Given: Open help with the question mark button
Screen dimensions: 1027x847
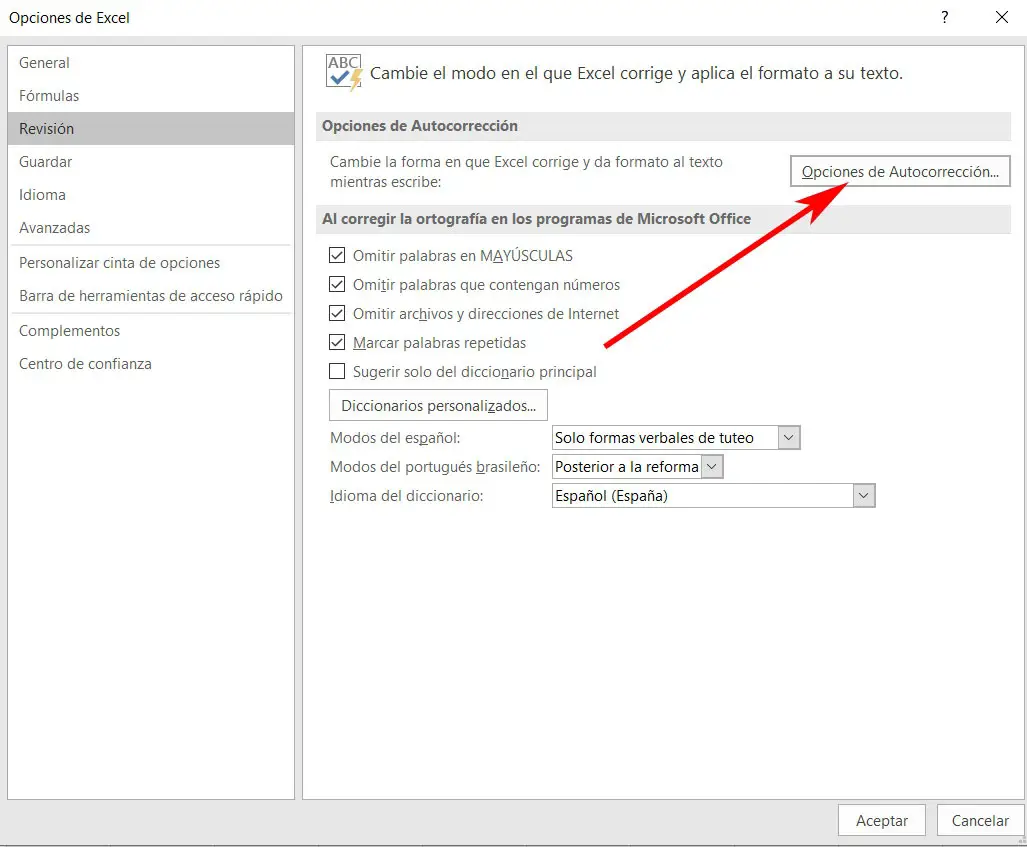Looking at the screenshot, I should point(944,17).
